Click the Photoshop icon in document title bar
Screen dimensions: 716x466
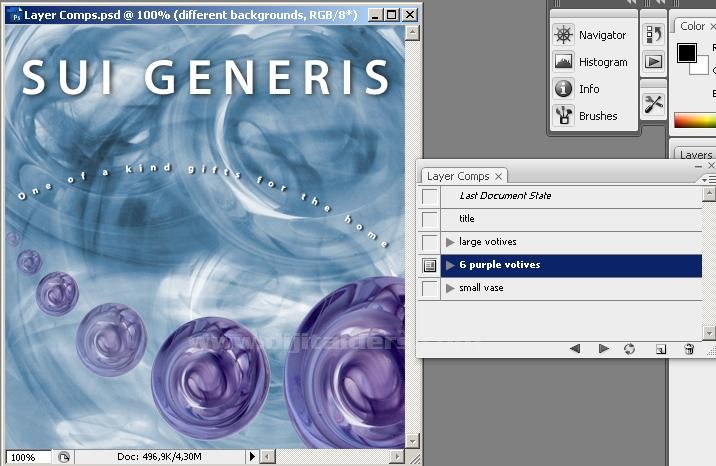click(x=16, y=16)
